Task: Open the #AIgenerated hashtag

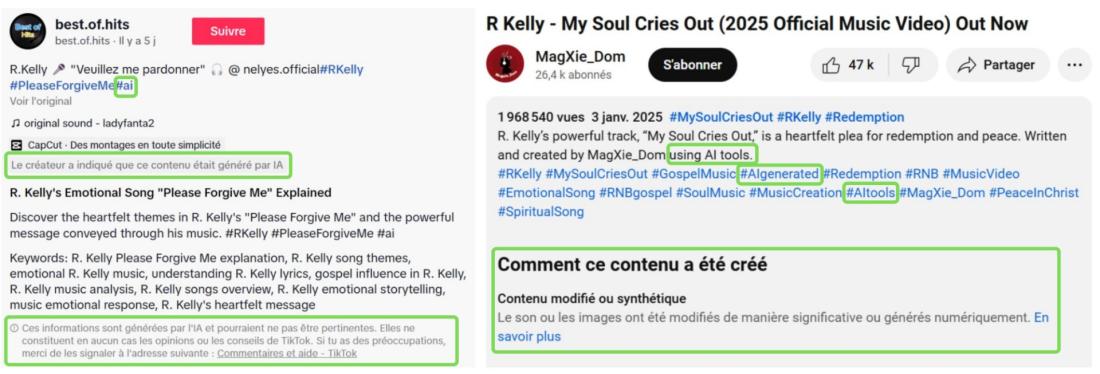Action: pos(780,173)
